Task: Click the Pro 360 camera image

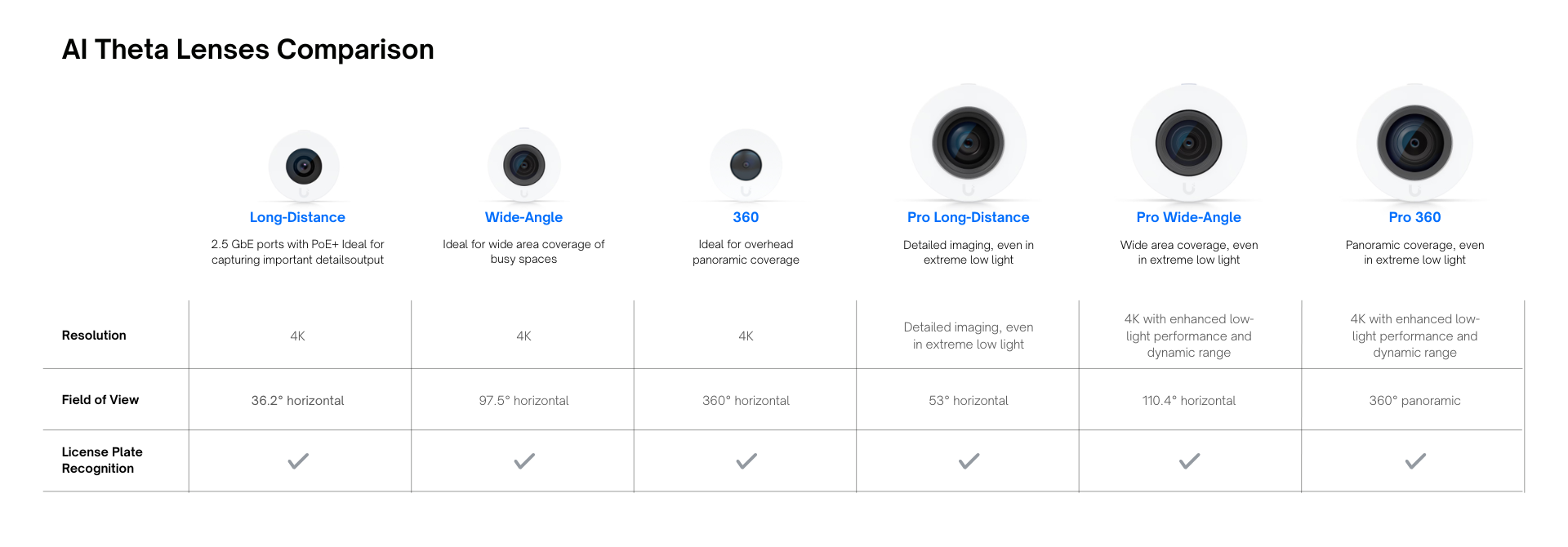Action: 1414,143
